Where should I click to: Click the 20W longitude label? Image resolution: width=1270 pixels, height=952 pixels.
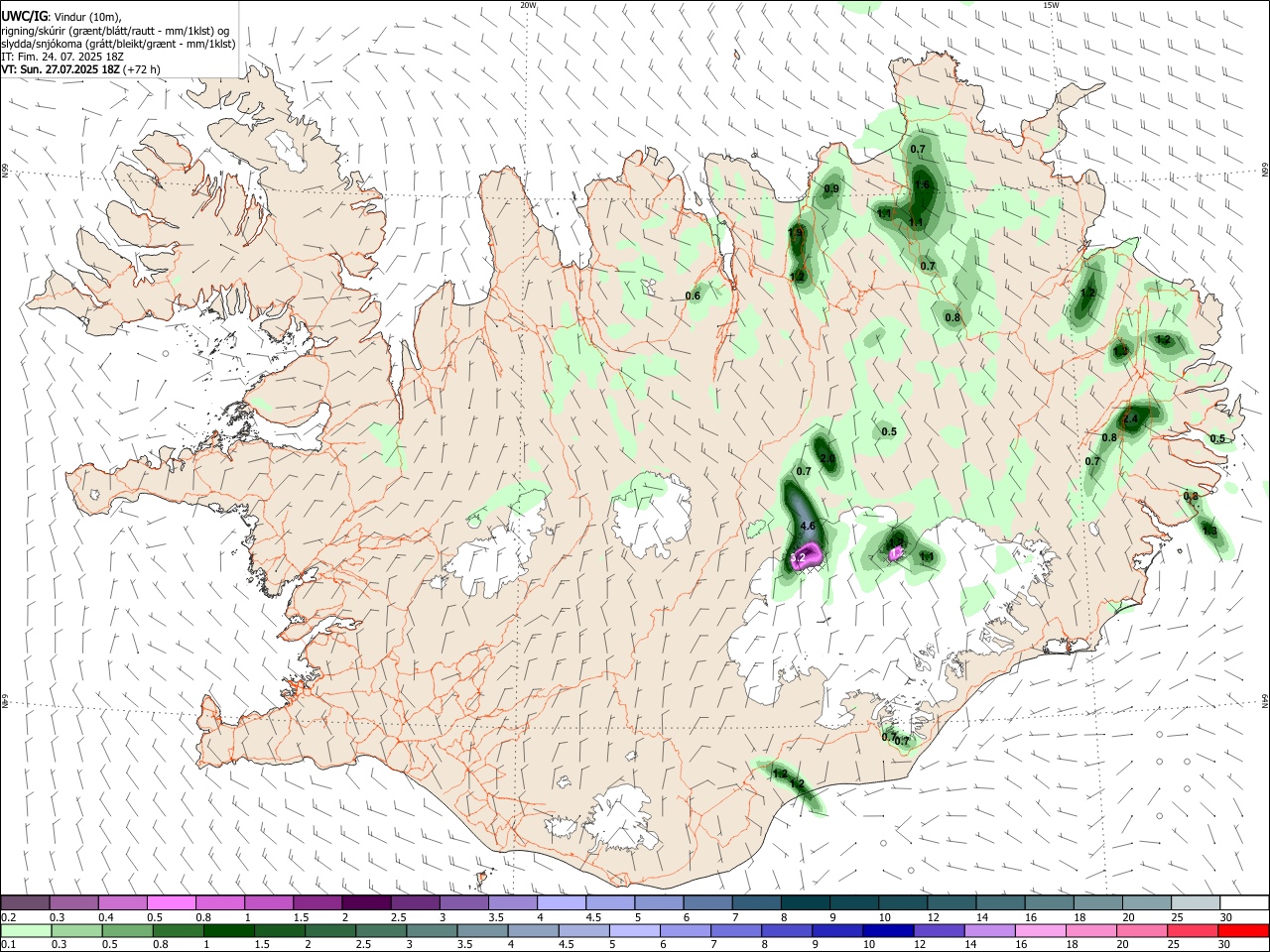pos(528,5)
